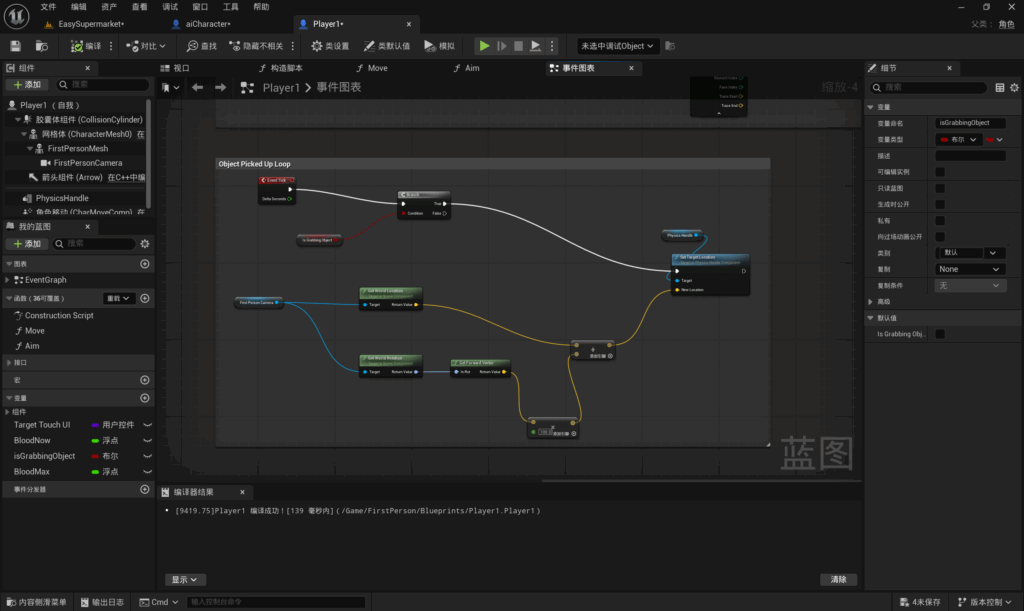Image resolution: width=1024 pixels, height=611 pixels.
Task: Toggle Details property matrix view icon
Action: (1000, 87)
